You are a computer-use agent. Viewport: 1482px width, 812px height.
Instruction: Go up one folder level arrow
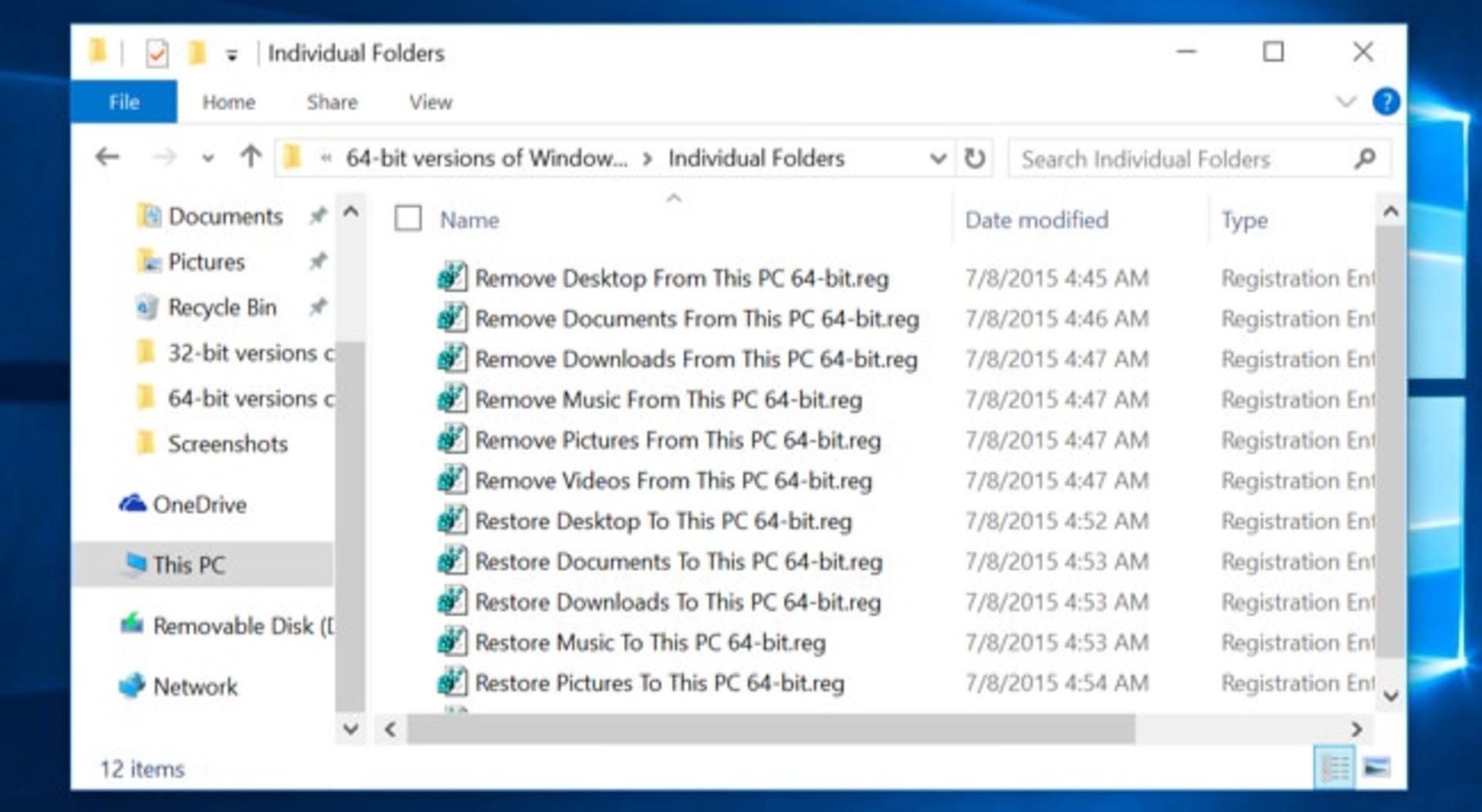pyautogui.click(x=250, y=157)
